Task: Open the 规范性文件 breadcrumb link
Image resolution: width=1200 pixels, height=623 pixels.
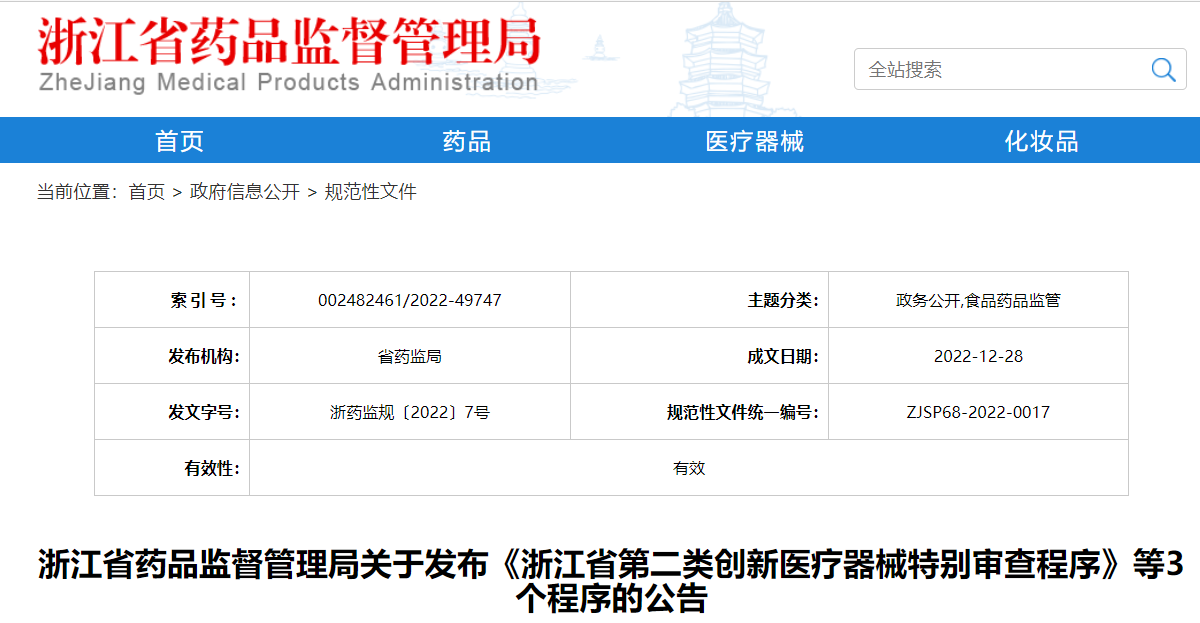Action: (370, 192)
